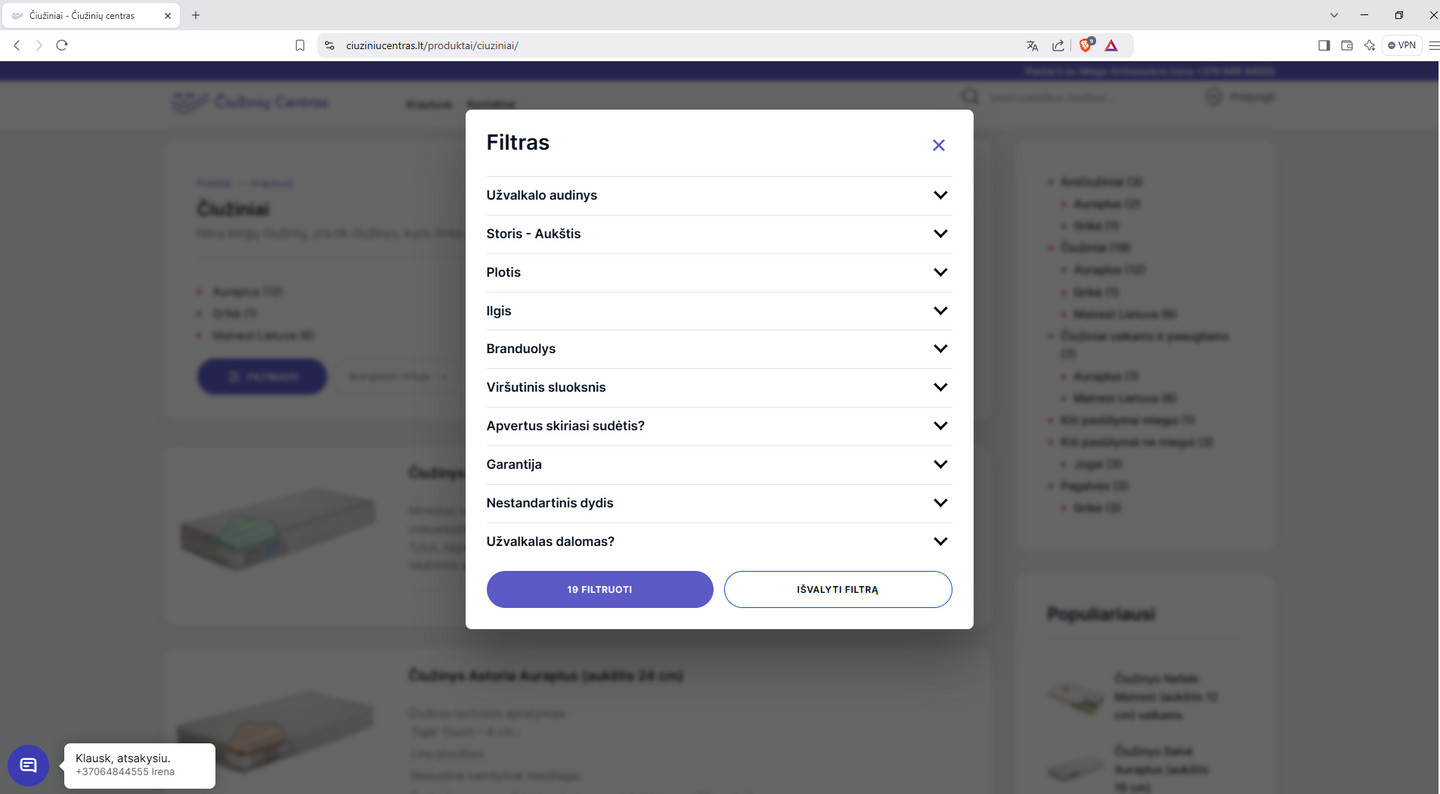1440x794 pixels.
Task: Open Brave Shields lion icon
Action: tap(1087, 44)
